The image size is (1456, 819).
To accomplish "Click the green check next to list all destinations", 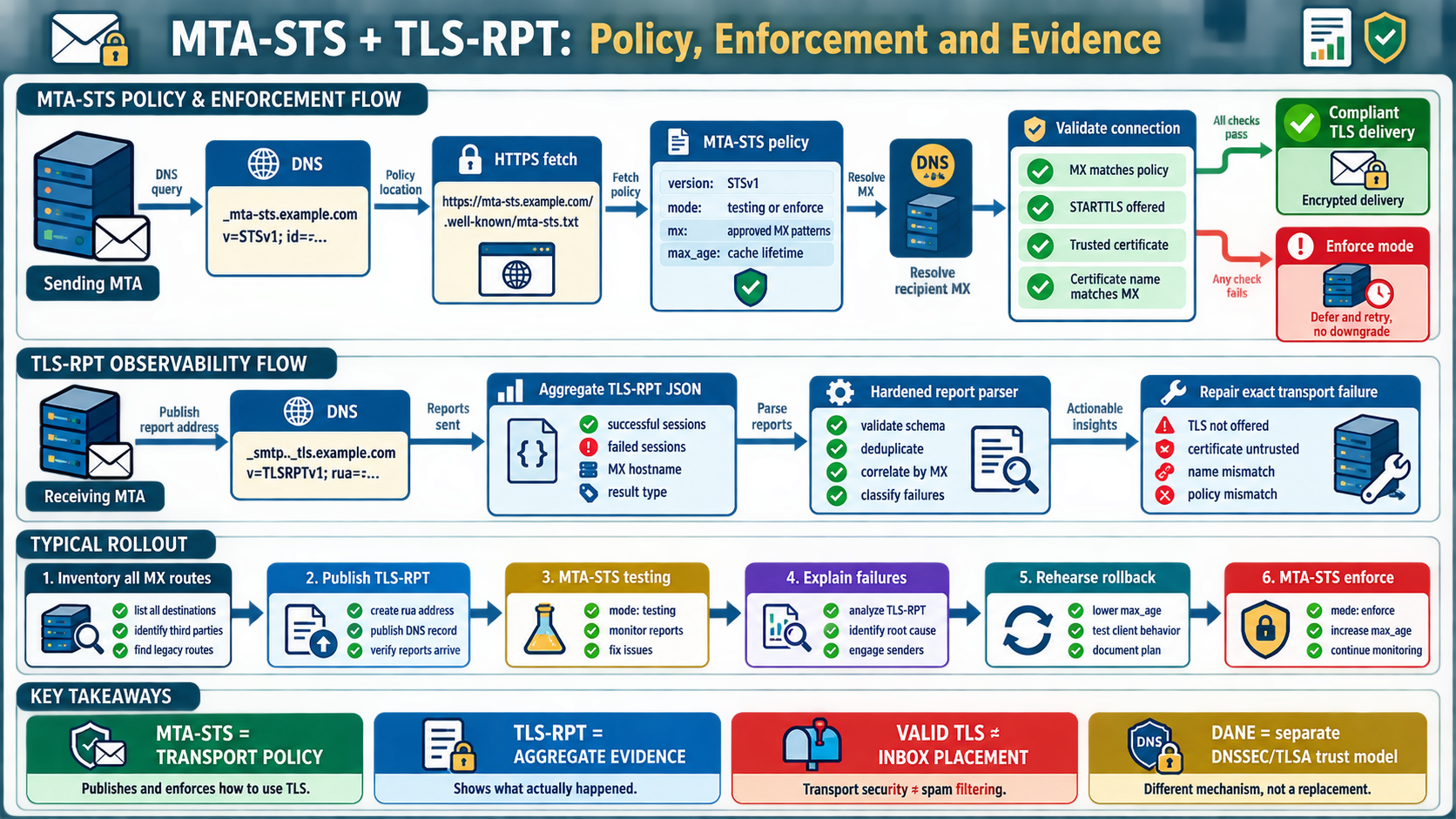I will tap(120, 610).
